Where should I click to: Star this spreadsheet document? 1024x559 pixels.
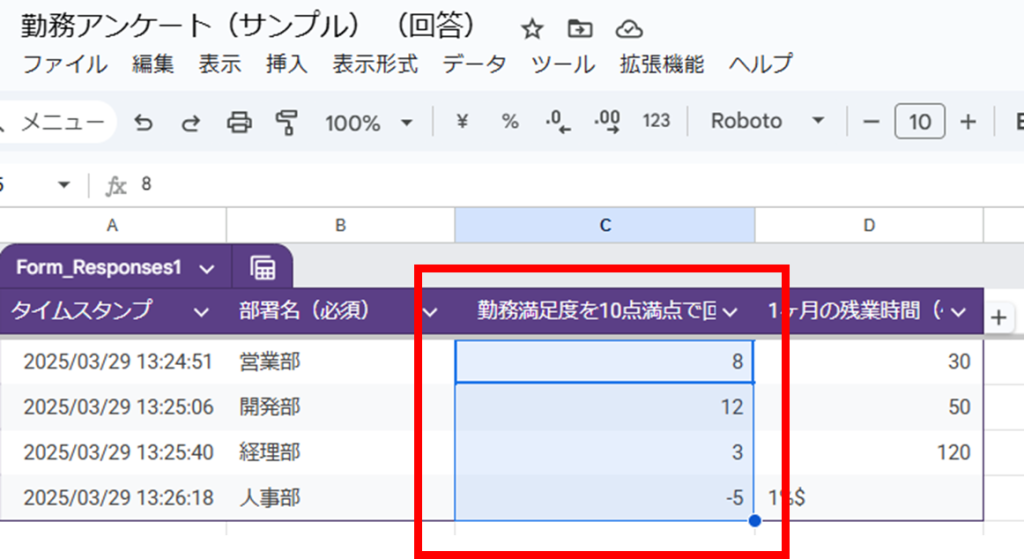point(532,28)
